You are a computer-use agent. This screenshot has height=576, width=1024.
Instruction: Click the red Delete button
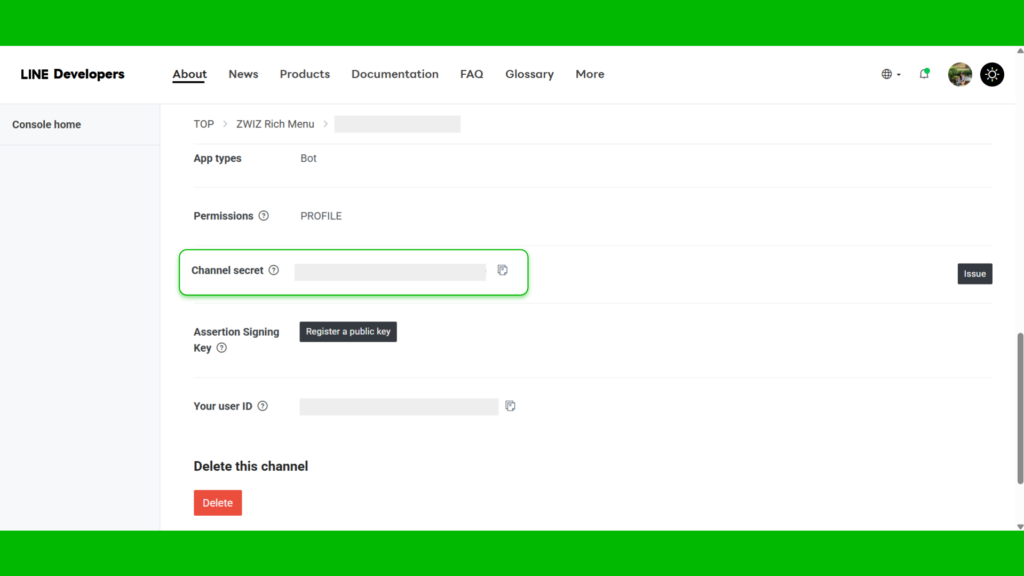coord(217,503)
